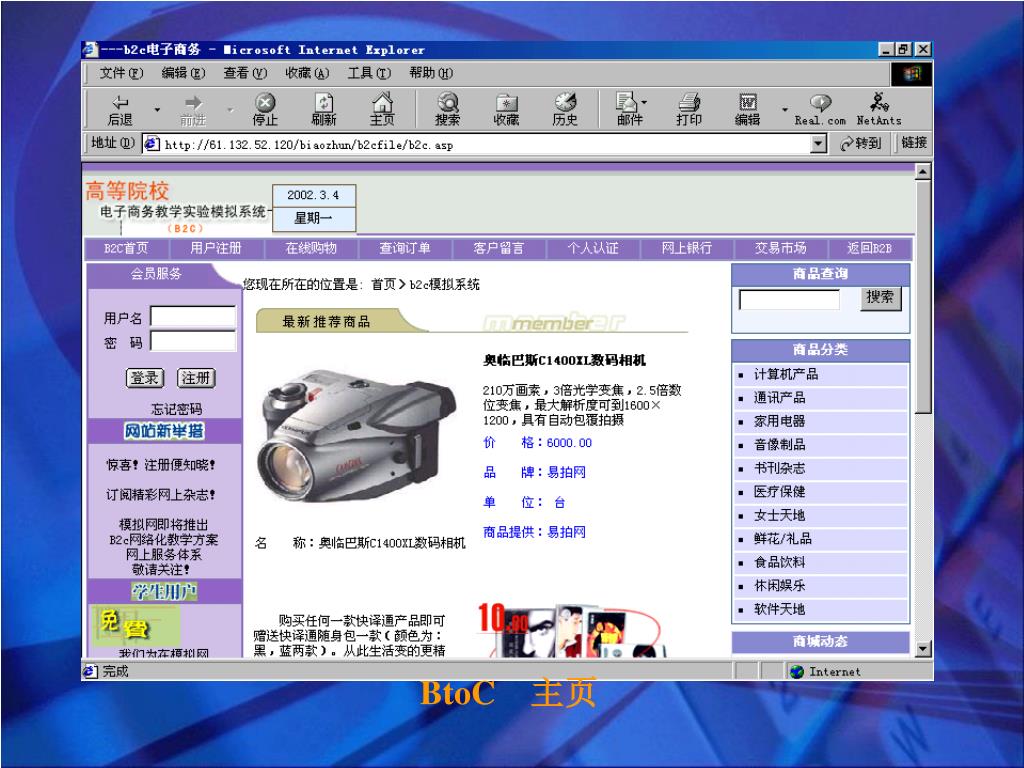Click the Back (后退) toolbar icon
The width and height of the screenshot is (1024, 768).
coord(120,110)
